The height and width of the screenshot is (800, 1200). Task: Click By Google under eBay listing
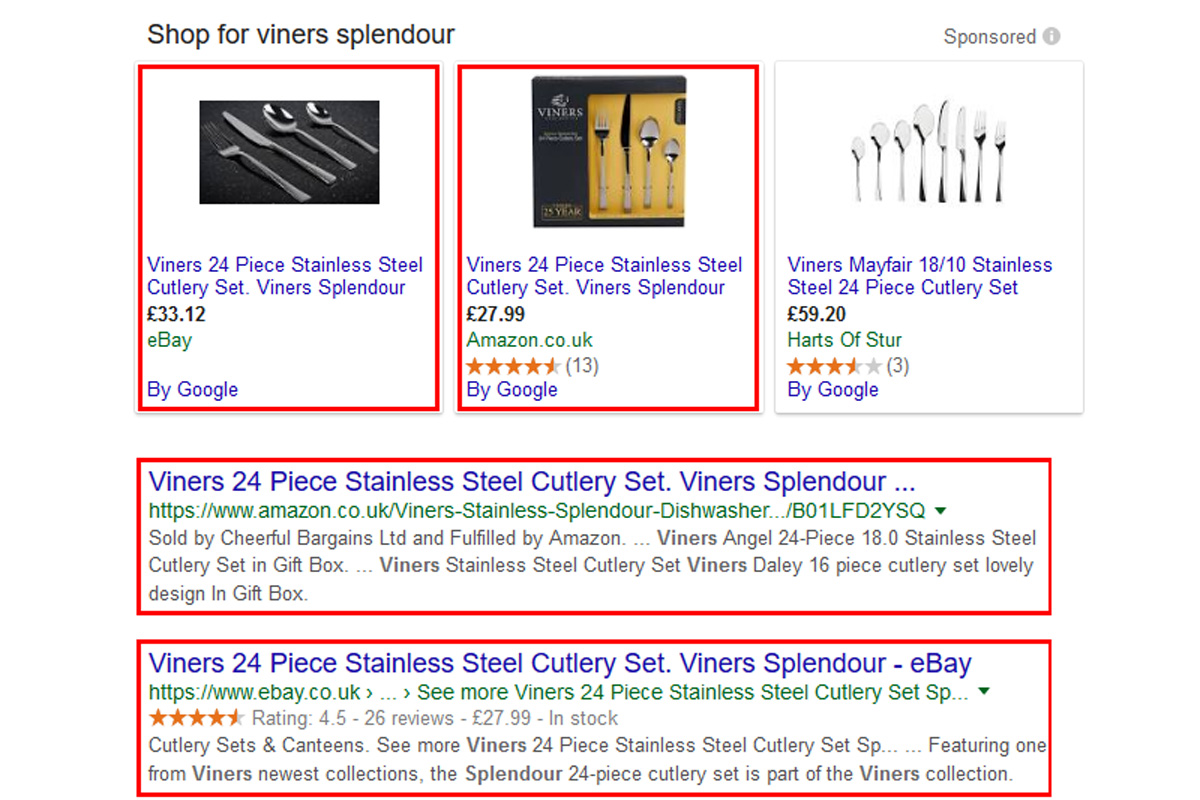click(x=192, y=390)
